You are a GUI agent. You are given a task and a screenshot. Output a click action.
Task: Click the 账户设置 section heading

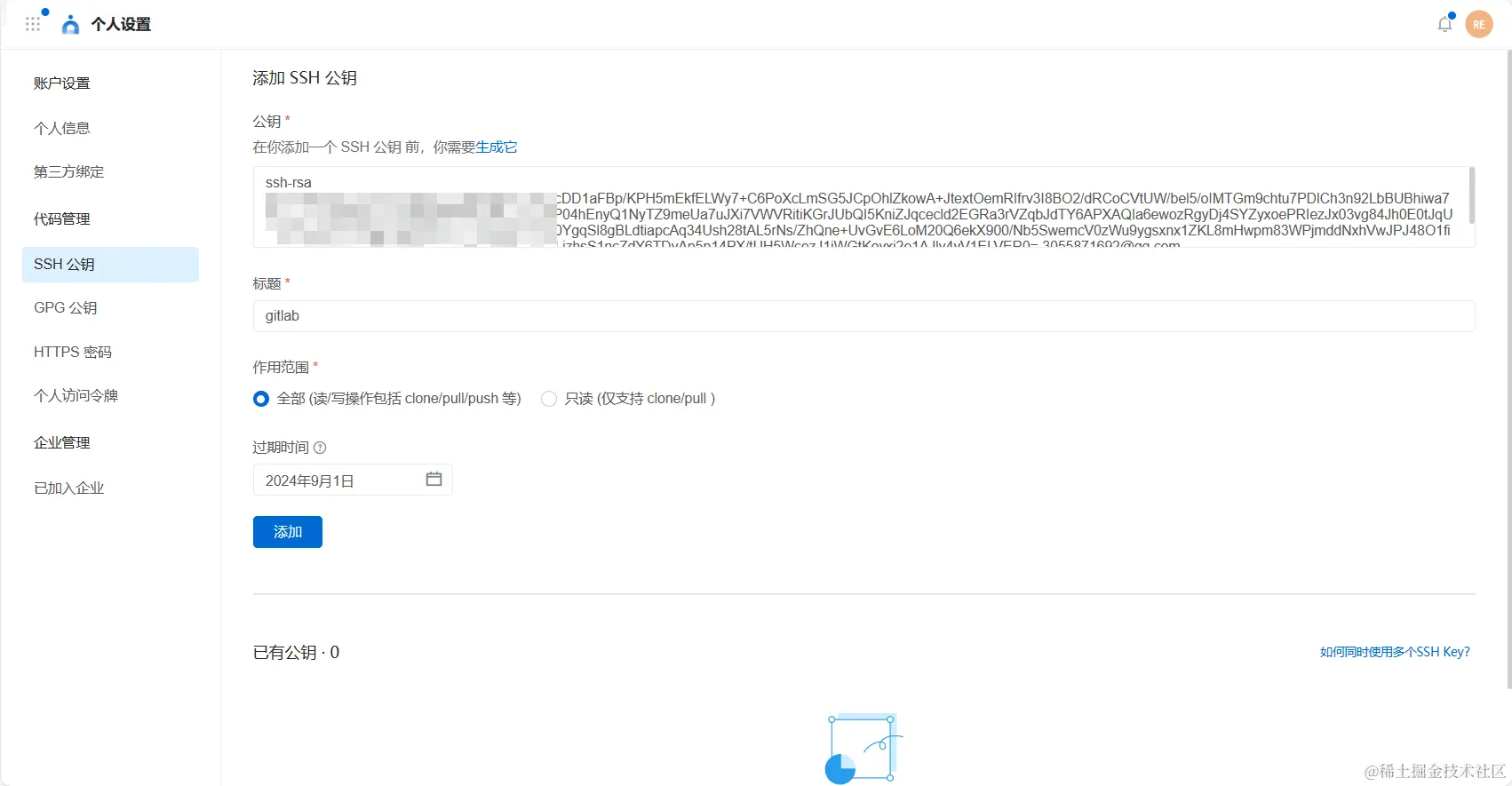62,83
